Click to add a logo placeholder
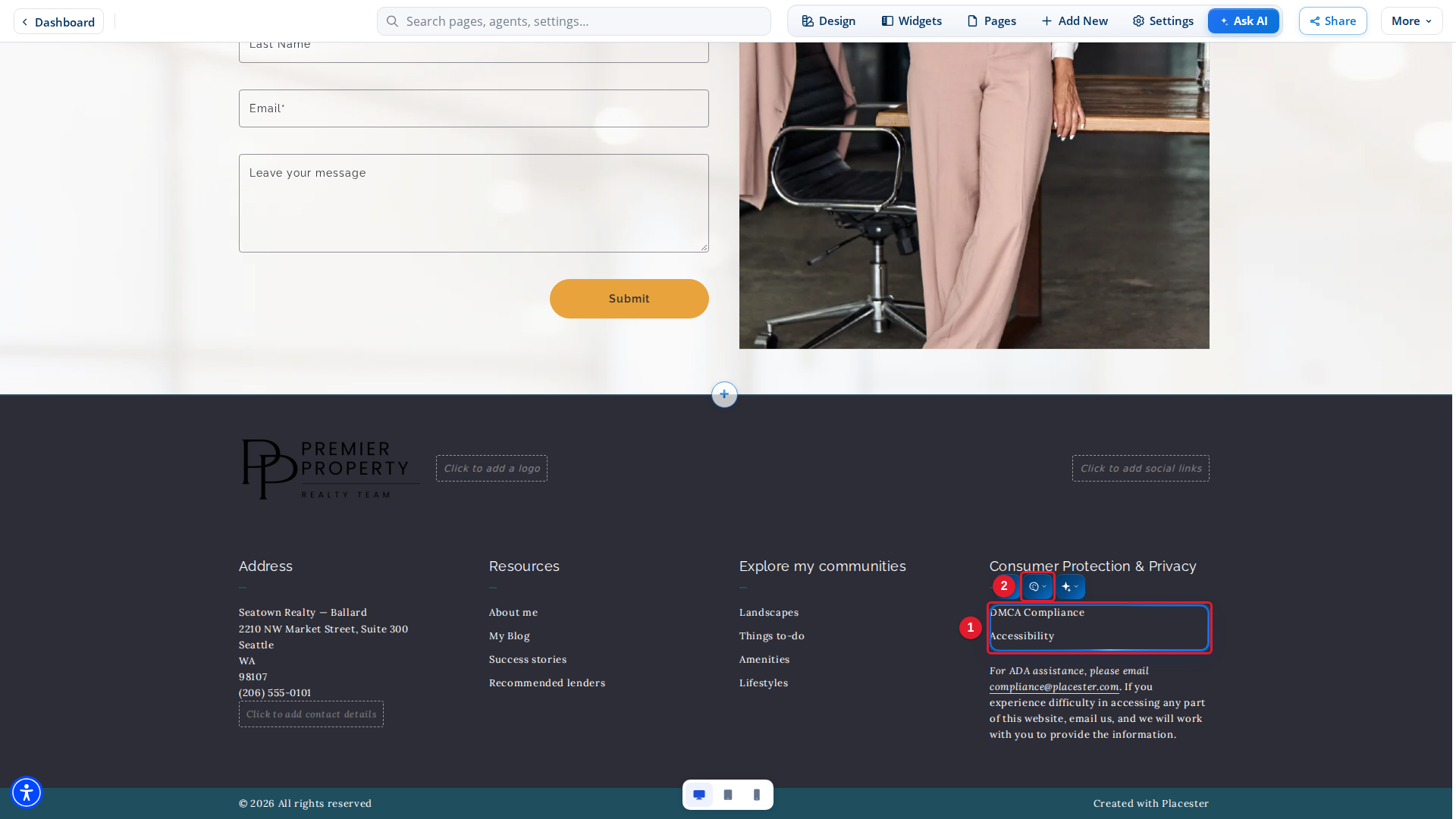 tap(491, 469)
